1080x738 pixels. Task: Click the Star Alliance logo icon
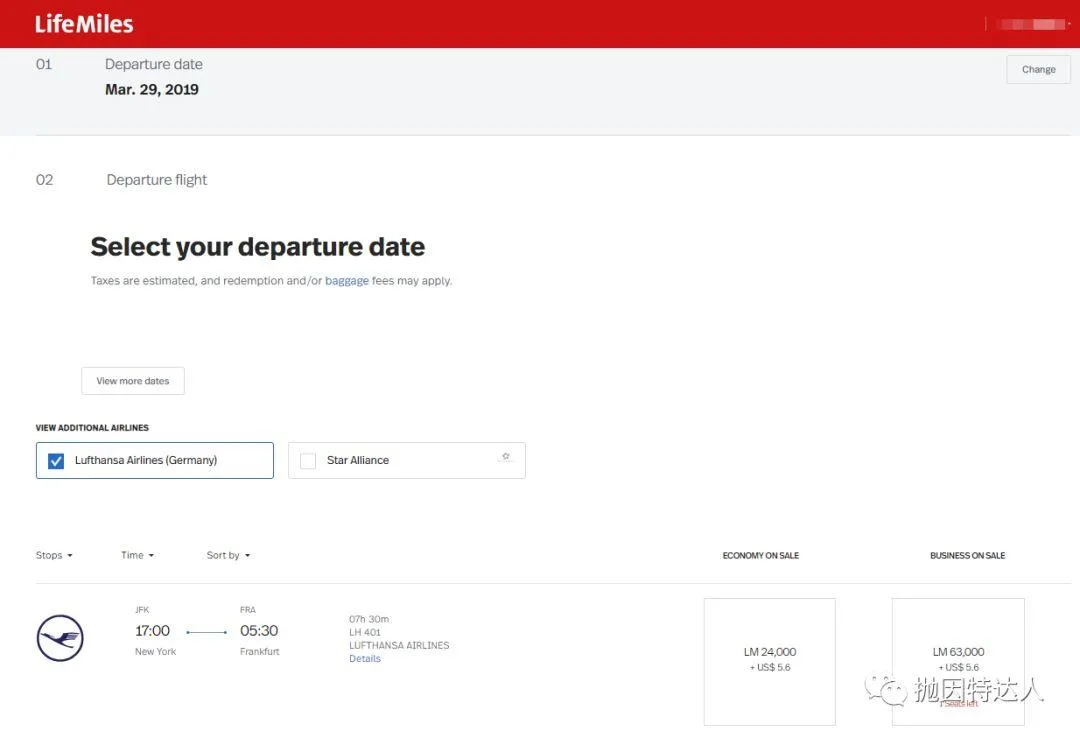click(506, 457)
